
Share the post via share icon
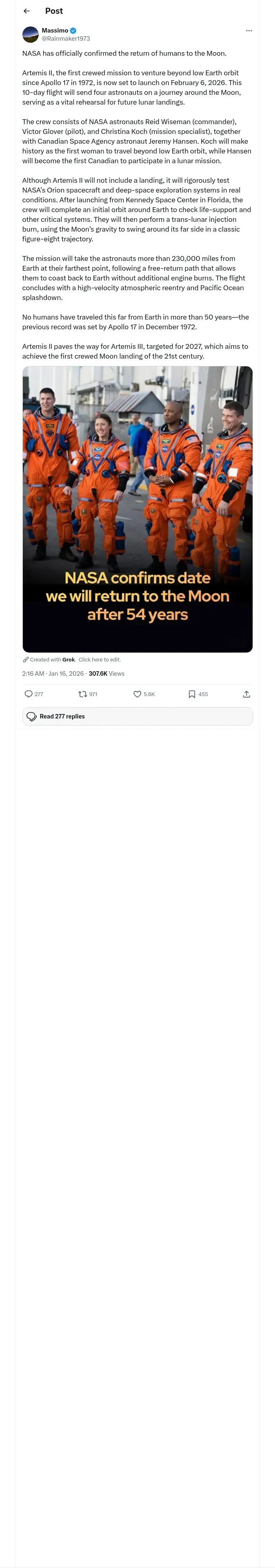coord(246,694)
